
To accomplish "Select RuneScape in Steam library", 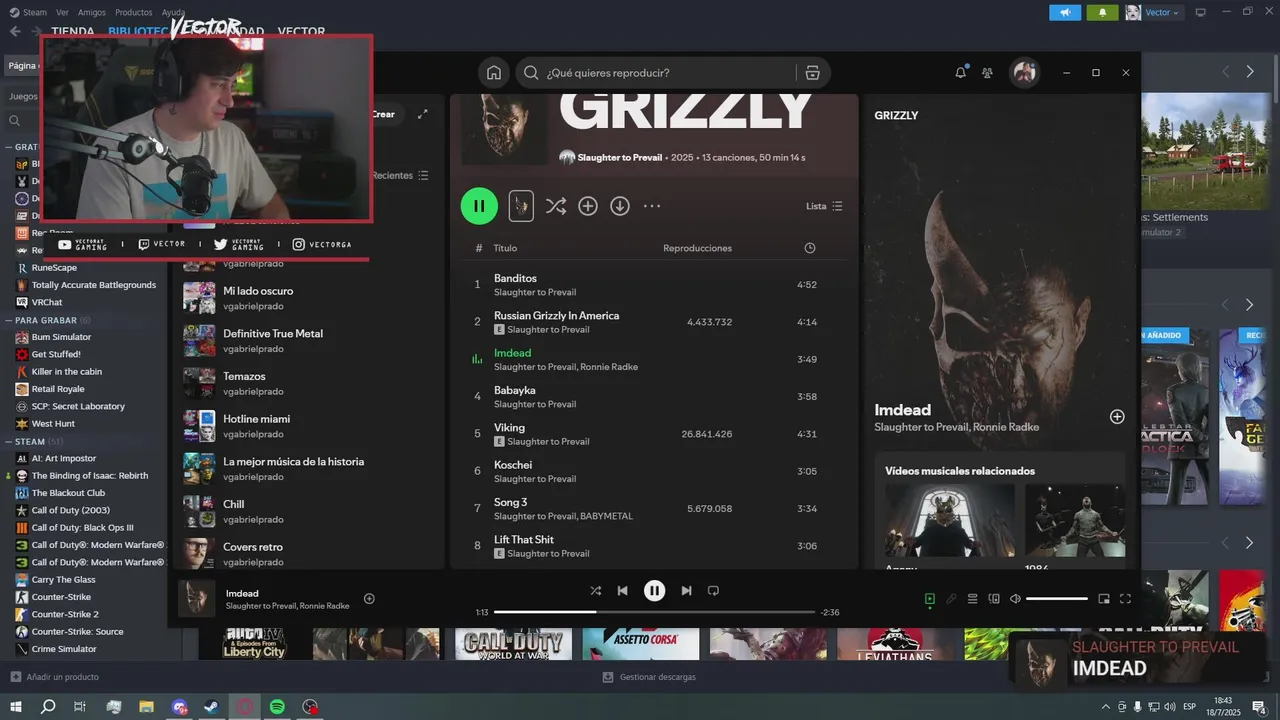I will pos(54,267).
